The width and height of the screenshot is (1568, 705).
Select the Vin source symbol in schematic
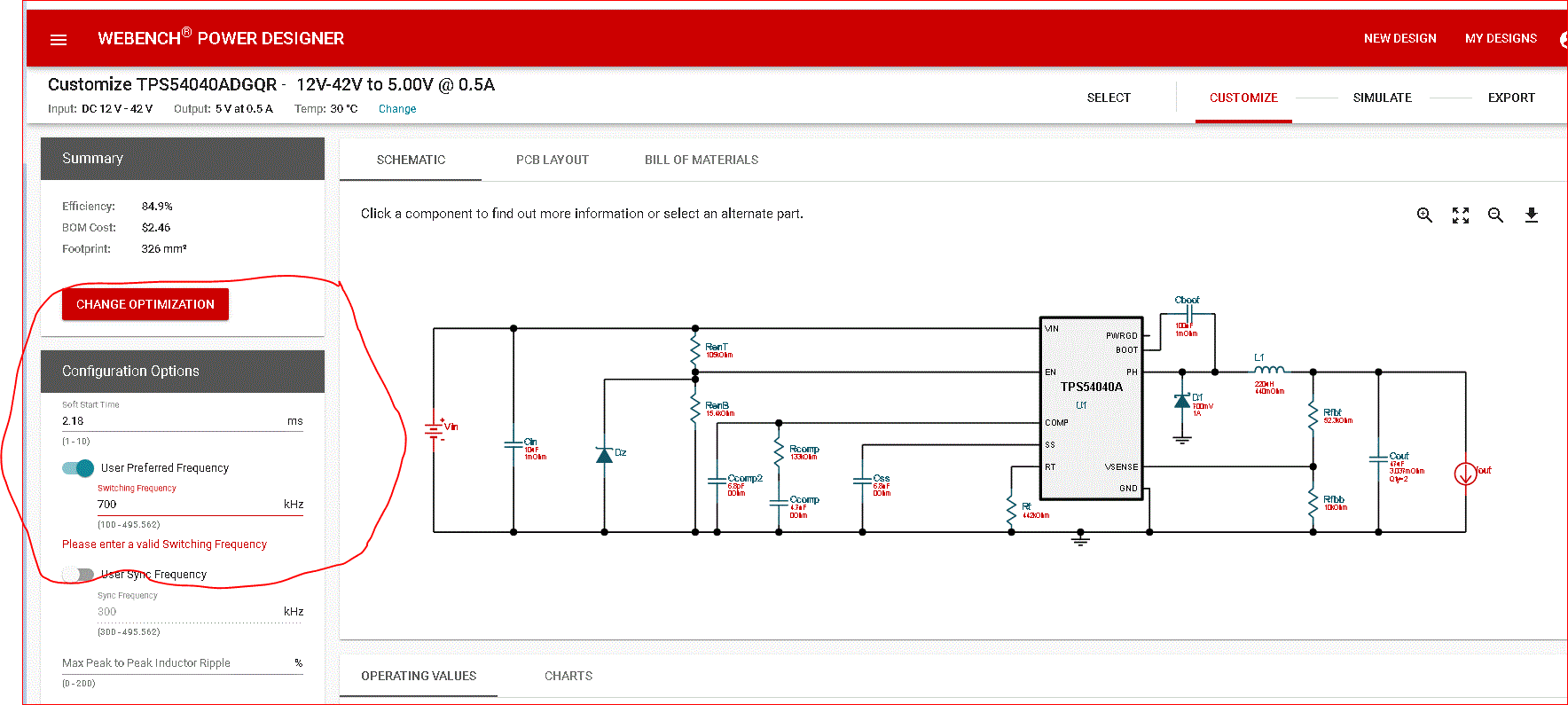(x=434, y=429)
